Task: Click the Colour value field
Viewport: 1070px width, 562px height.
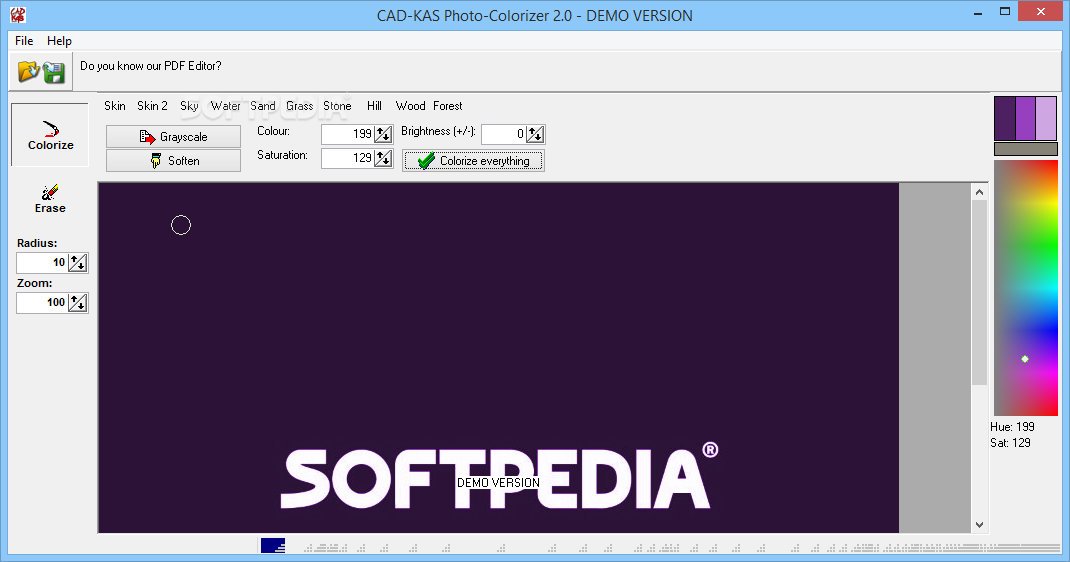Action: coord(348,134)
